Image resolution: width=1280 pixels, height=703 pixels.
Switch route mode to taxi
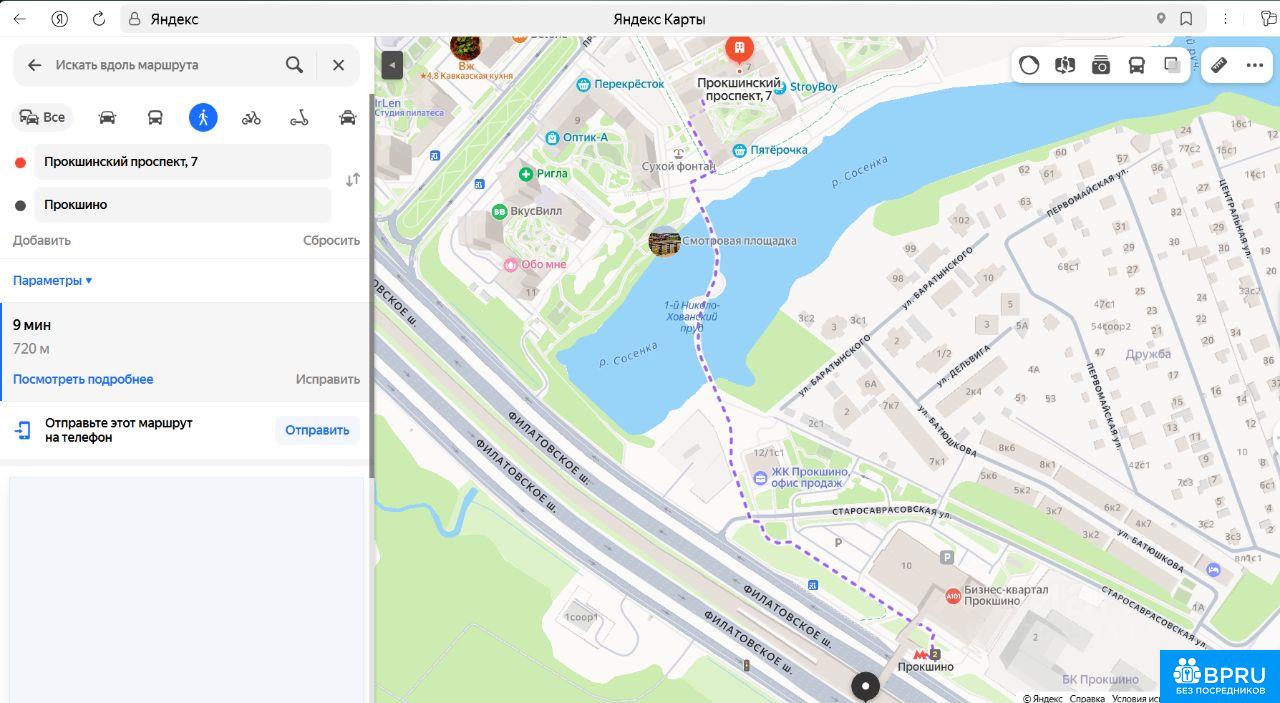(x=347, y=117)
